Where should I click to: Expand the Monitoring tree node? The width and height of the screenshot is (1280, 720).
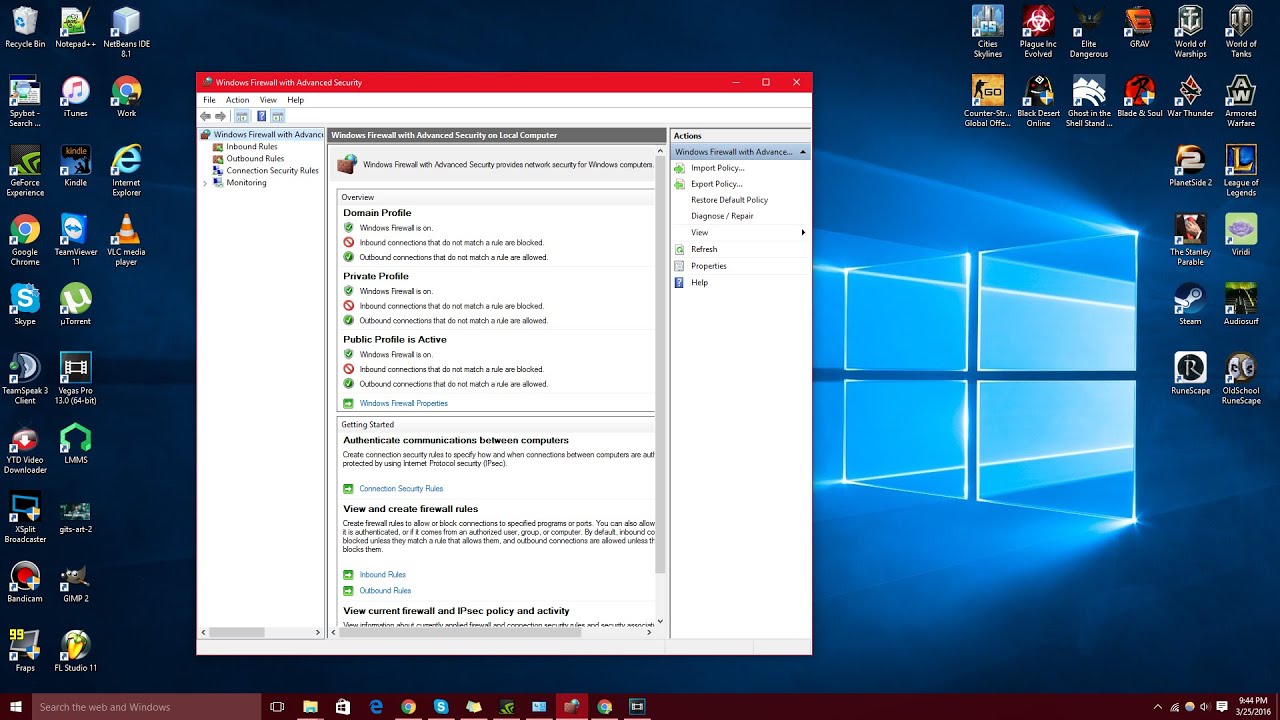point(205,183)
